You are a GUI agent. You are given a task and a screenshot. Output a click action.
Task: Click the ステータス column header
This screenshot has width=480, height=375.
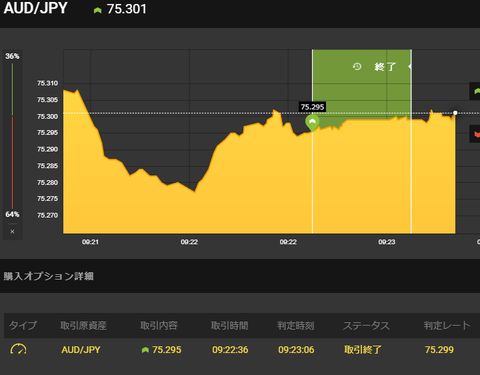[366, 325]
